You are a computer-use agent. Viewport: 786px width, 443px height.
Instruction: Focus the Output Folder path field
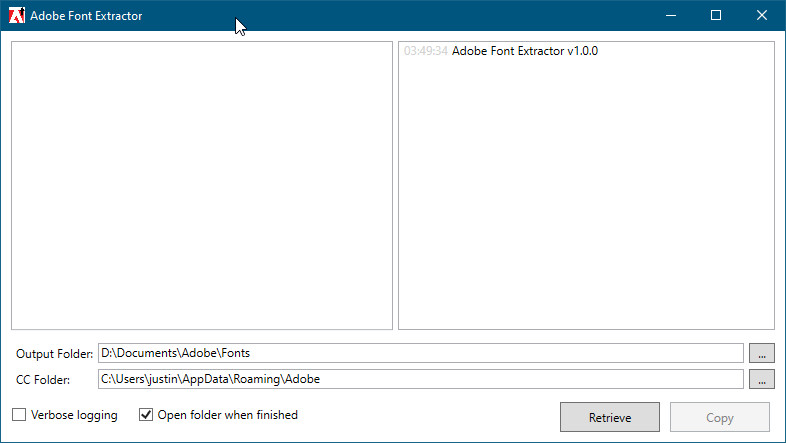point(421,353)
